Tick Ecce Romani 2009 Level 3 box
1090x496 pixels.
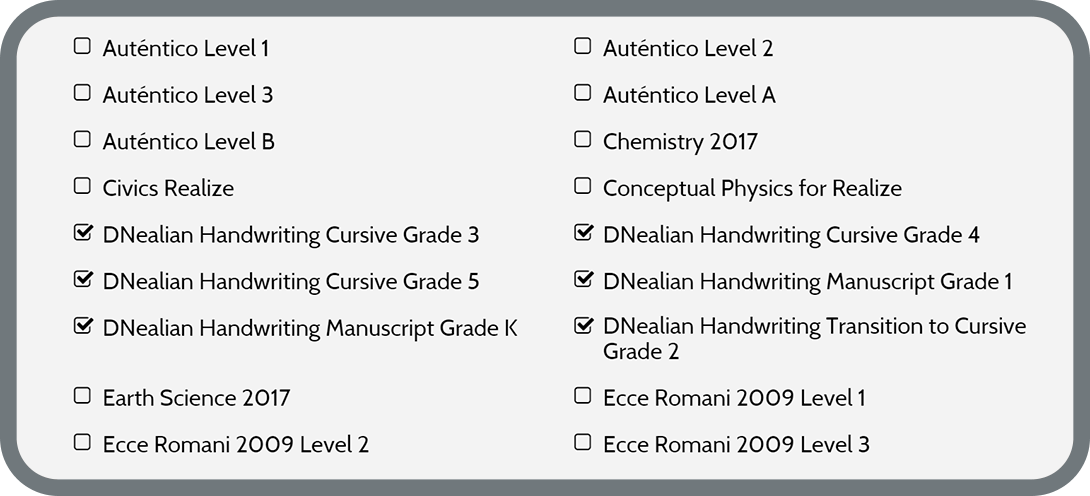click(583, 443)
